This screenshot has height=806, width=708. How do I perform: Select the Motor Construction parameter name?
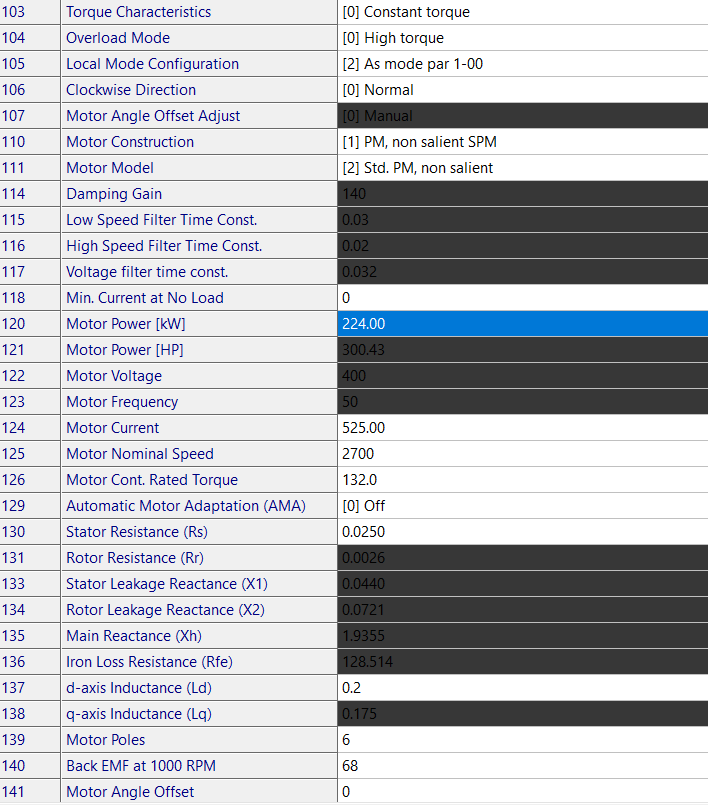130,142
